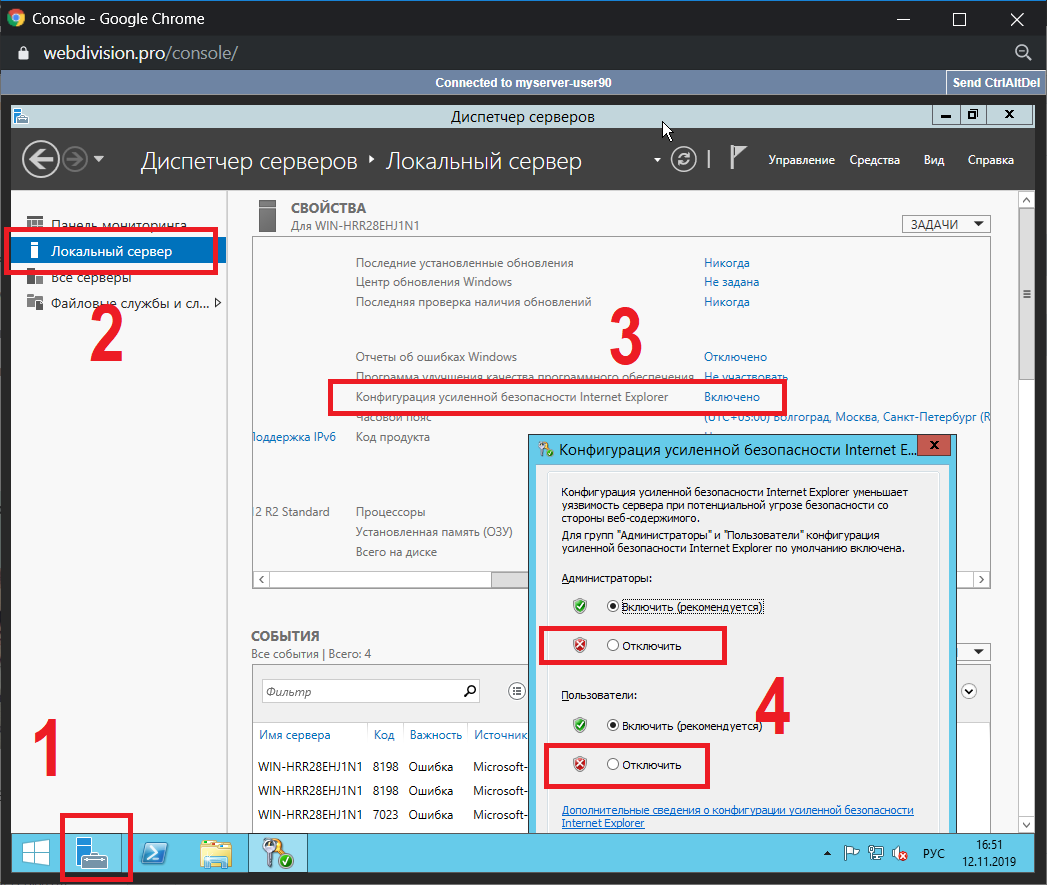The height and width of the screenshot is (885, 1047).
Task: Open the Средства menu
Action: (874, 160)
